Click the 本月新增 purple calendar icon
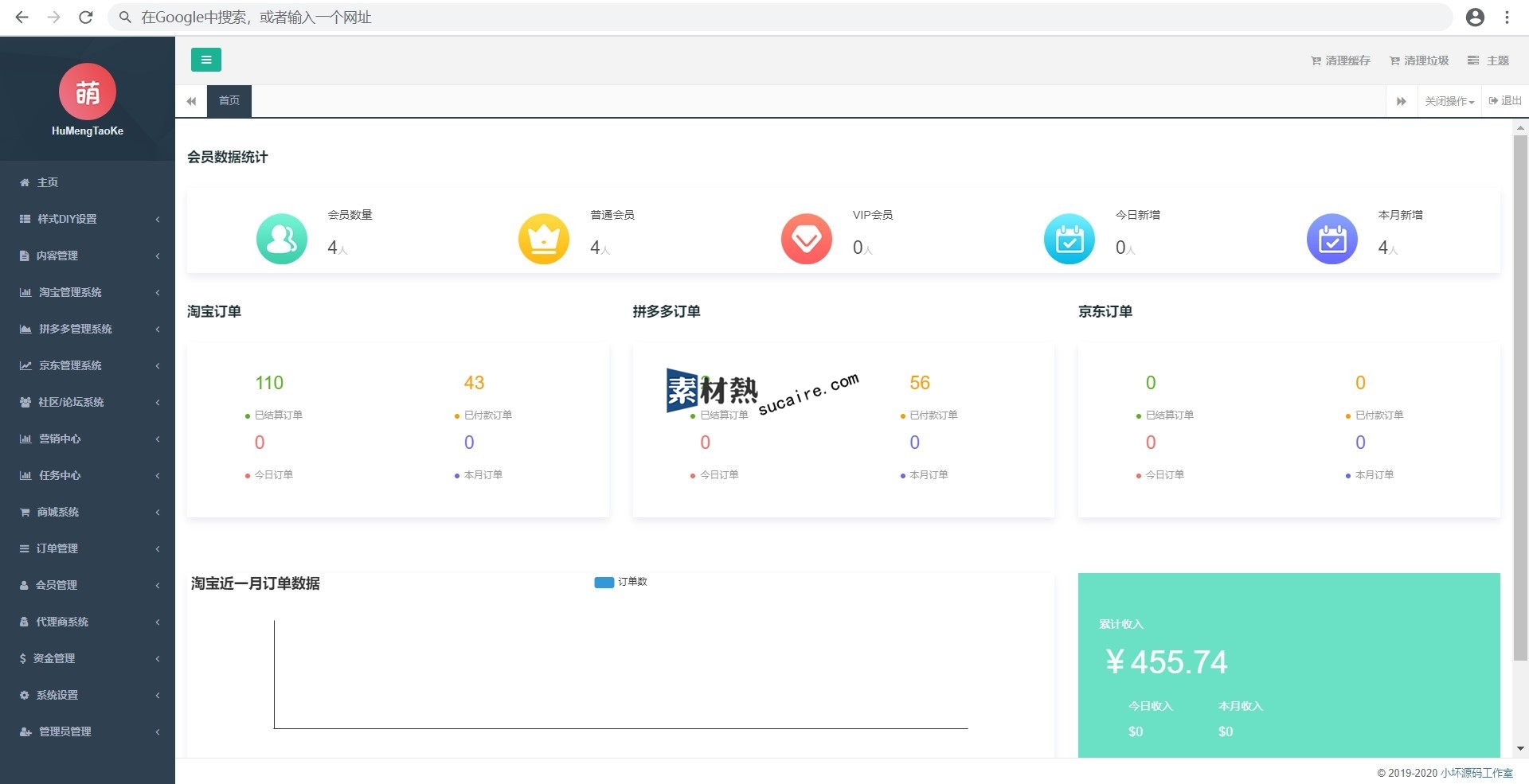The image size is (1529, 784). (1332, 239)
